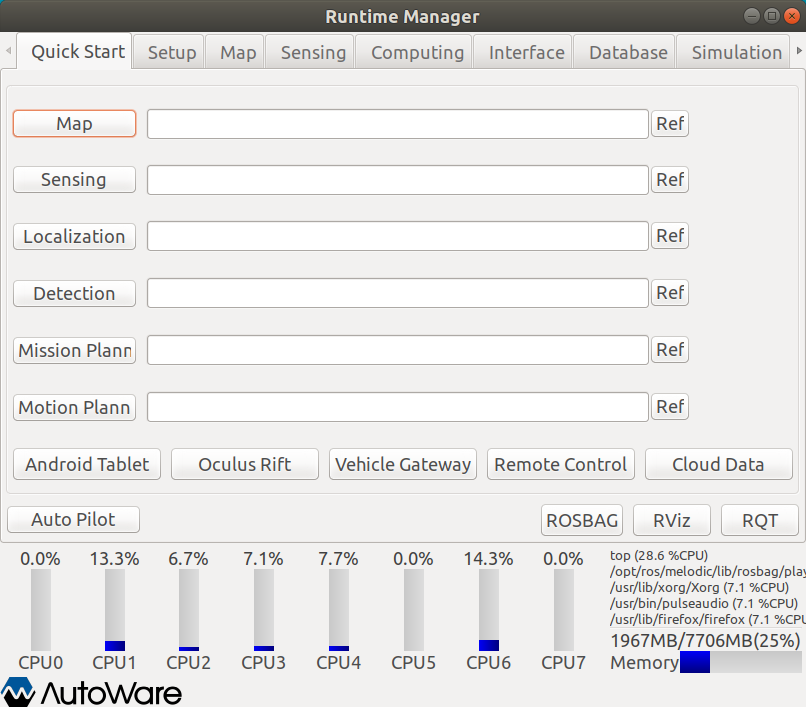Click the Memory usage bar

740,662
